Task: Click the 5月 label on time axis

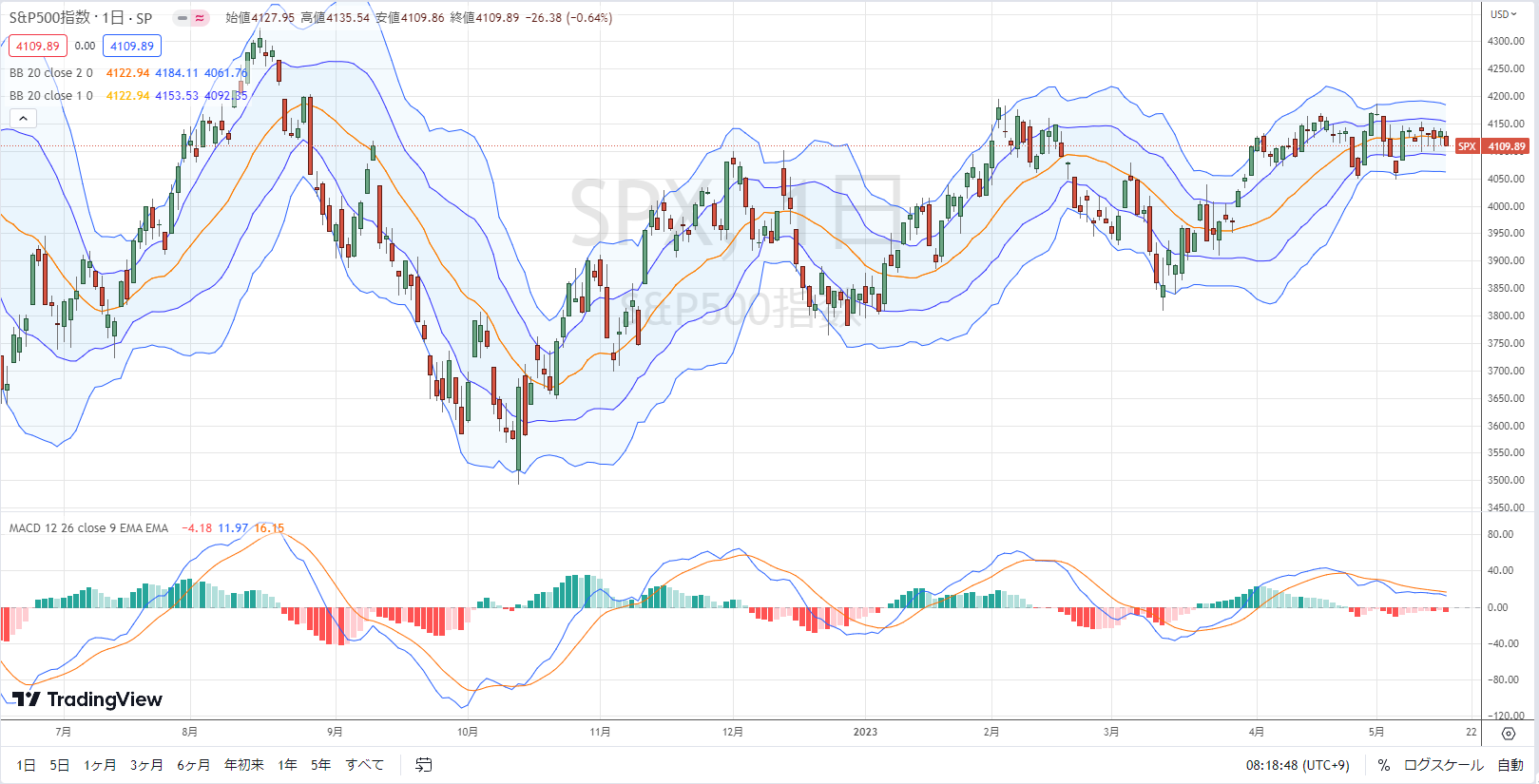Action: click(1376, 732)
